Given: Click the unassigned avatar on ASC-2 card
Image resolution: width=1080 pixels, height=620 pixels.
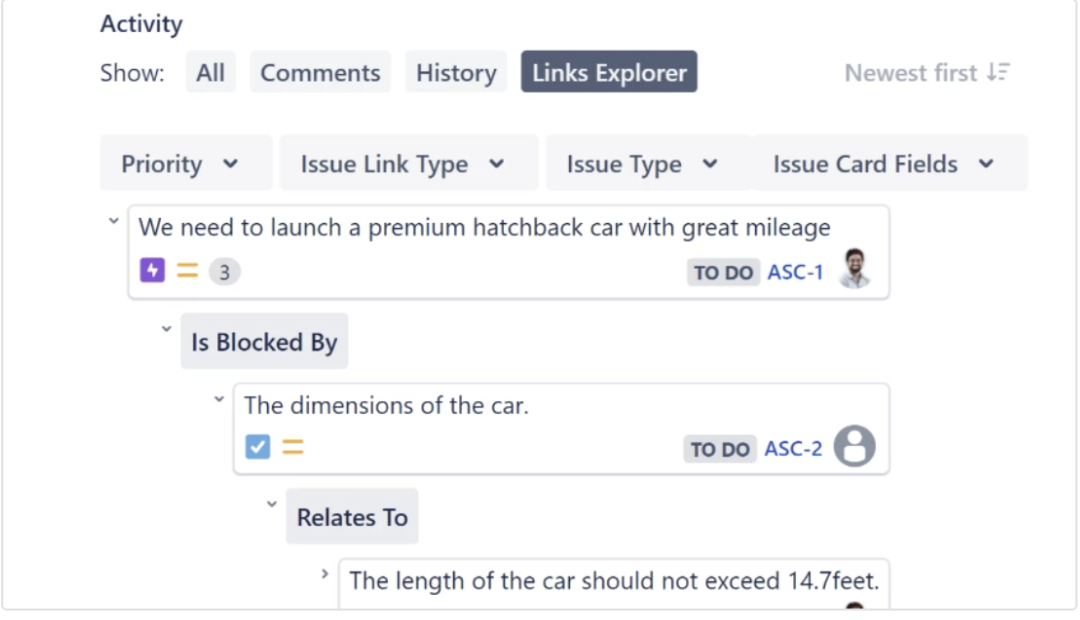Looking at the screenshot, I should (x=855, y=447).
